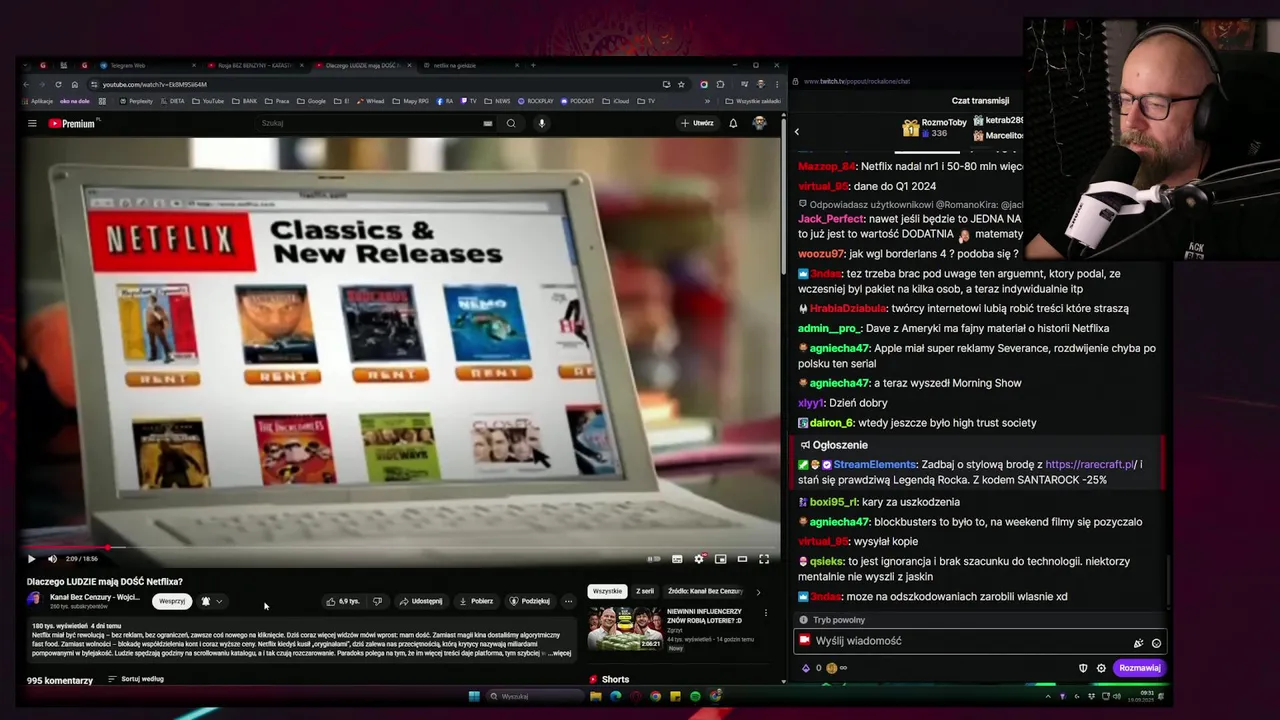Click the Podziękuj thanks button
The image size is (1280, 720).
tap(530, 601)
